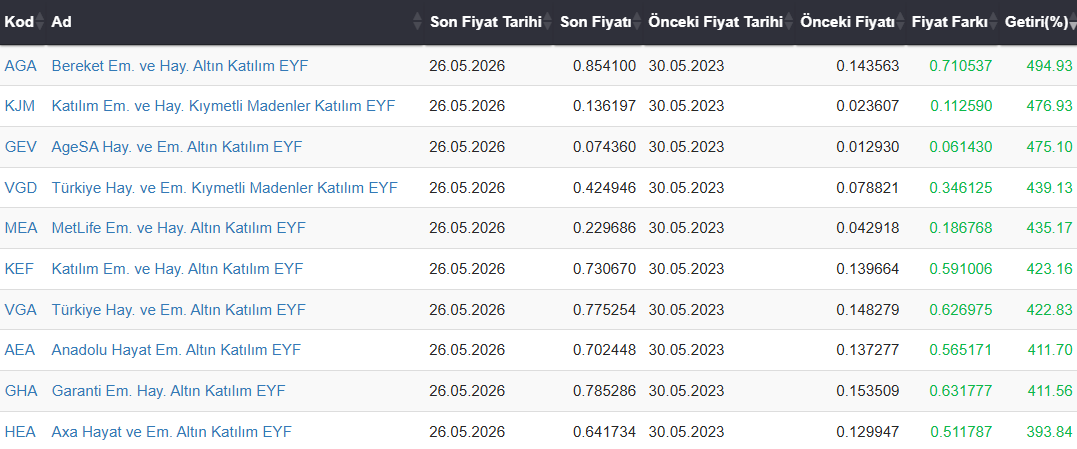This screenshot has width=1077, height=449.
Task: Open VGA fund code link
Action: (21, 310)
